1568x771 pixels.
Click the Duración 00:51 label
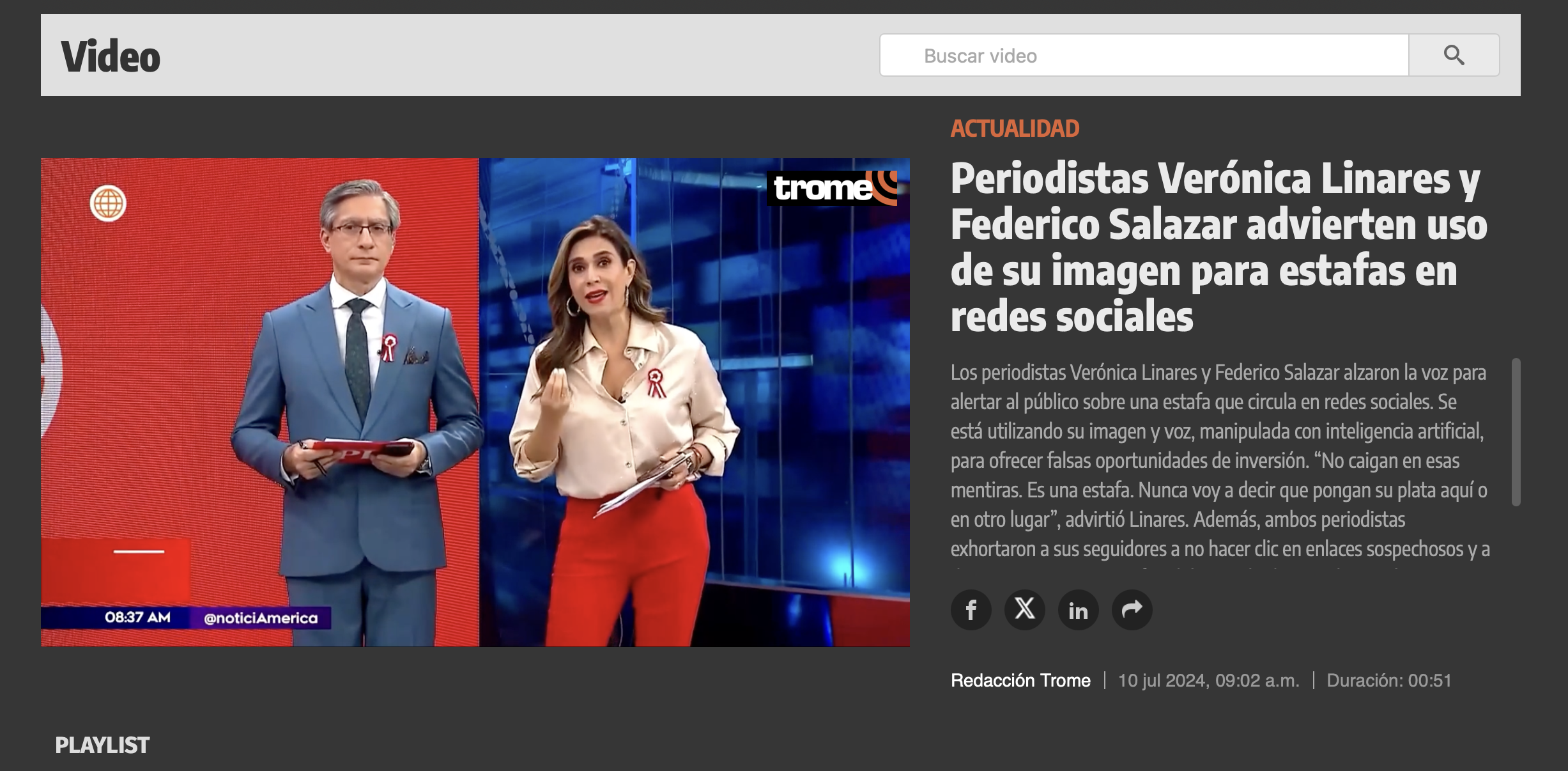(1388, 680)
